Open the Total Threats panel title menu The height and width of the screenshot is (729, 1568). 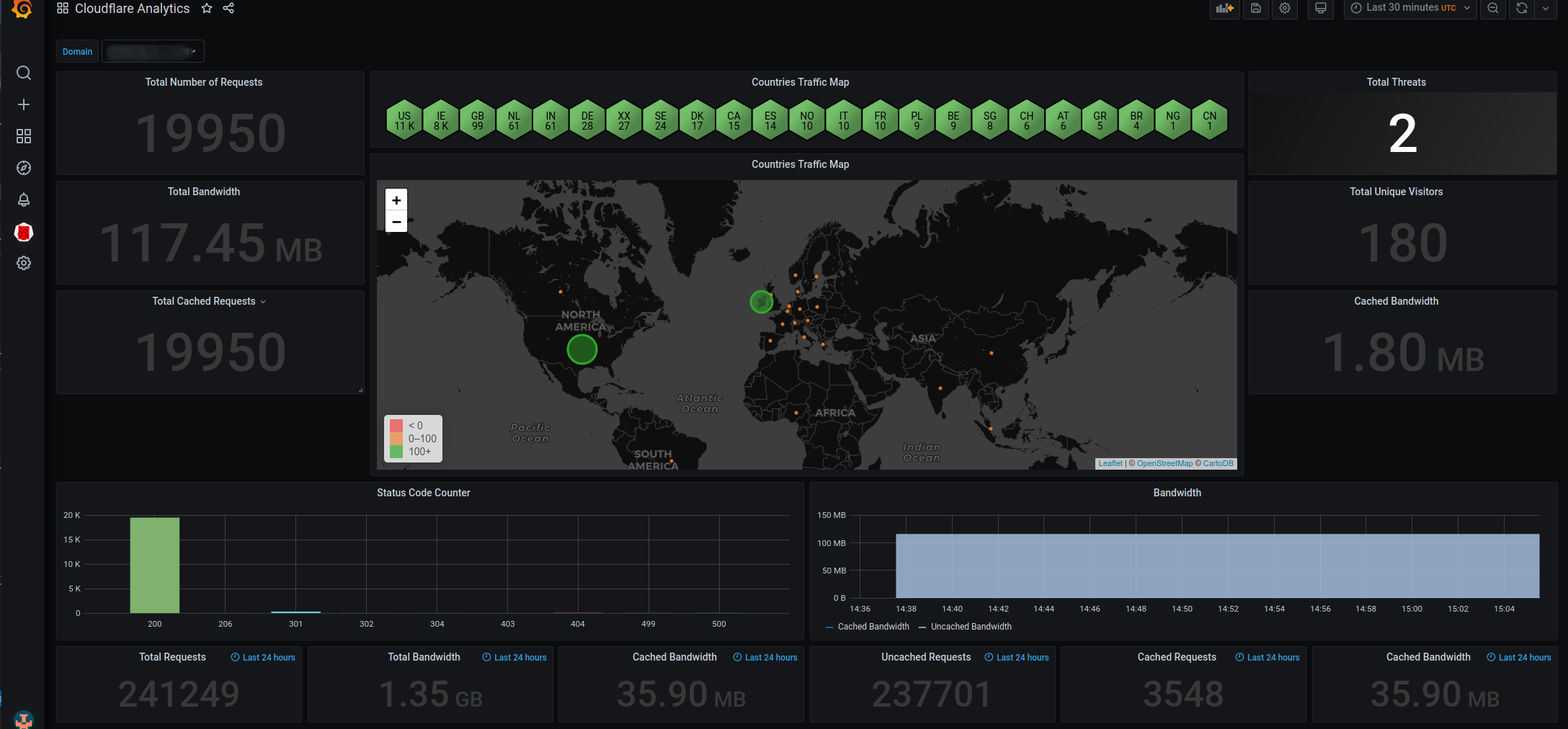(1396, 82)
